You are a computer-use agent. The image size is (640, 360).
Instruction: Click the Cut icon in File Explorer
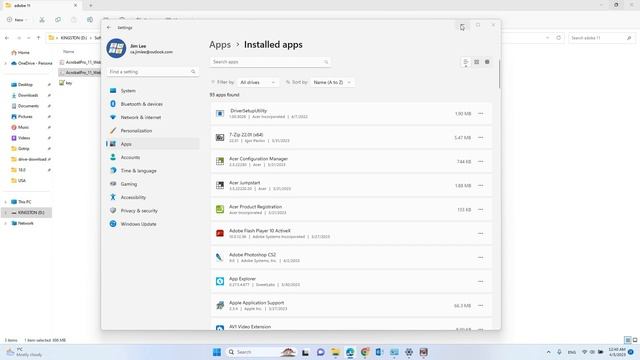(x=42, y=20)
